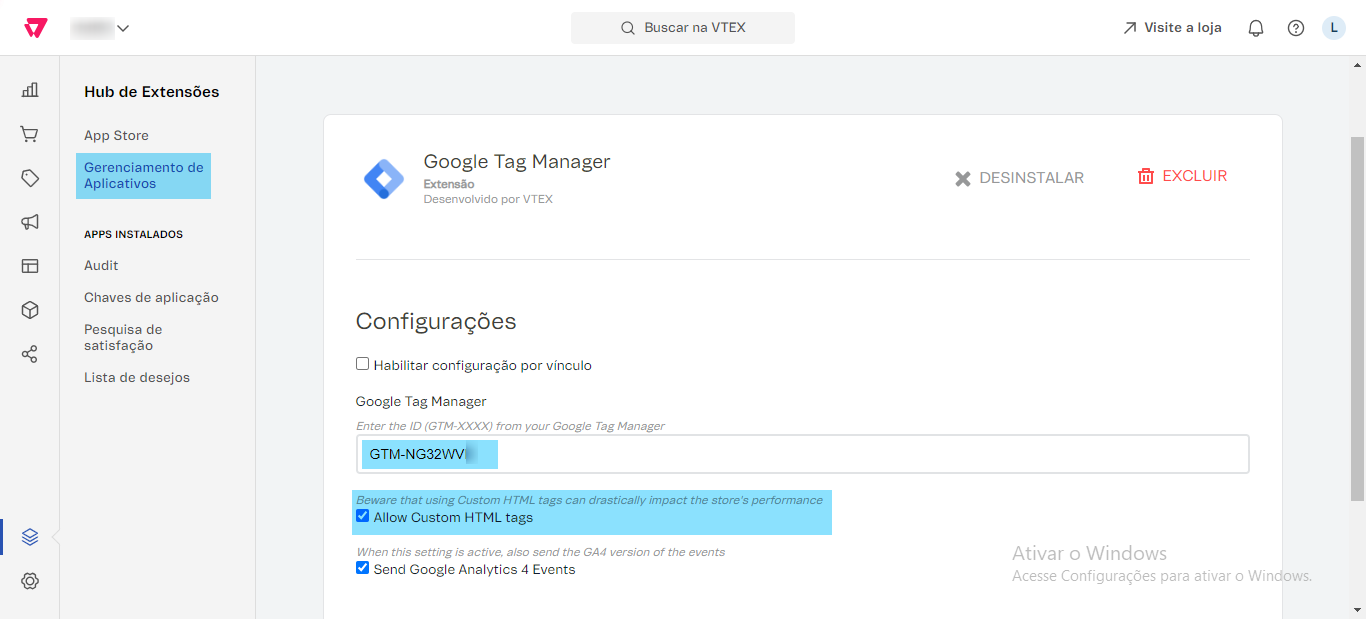Open the account settings gear icon
1366x619 pixels.
30,581
